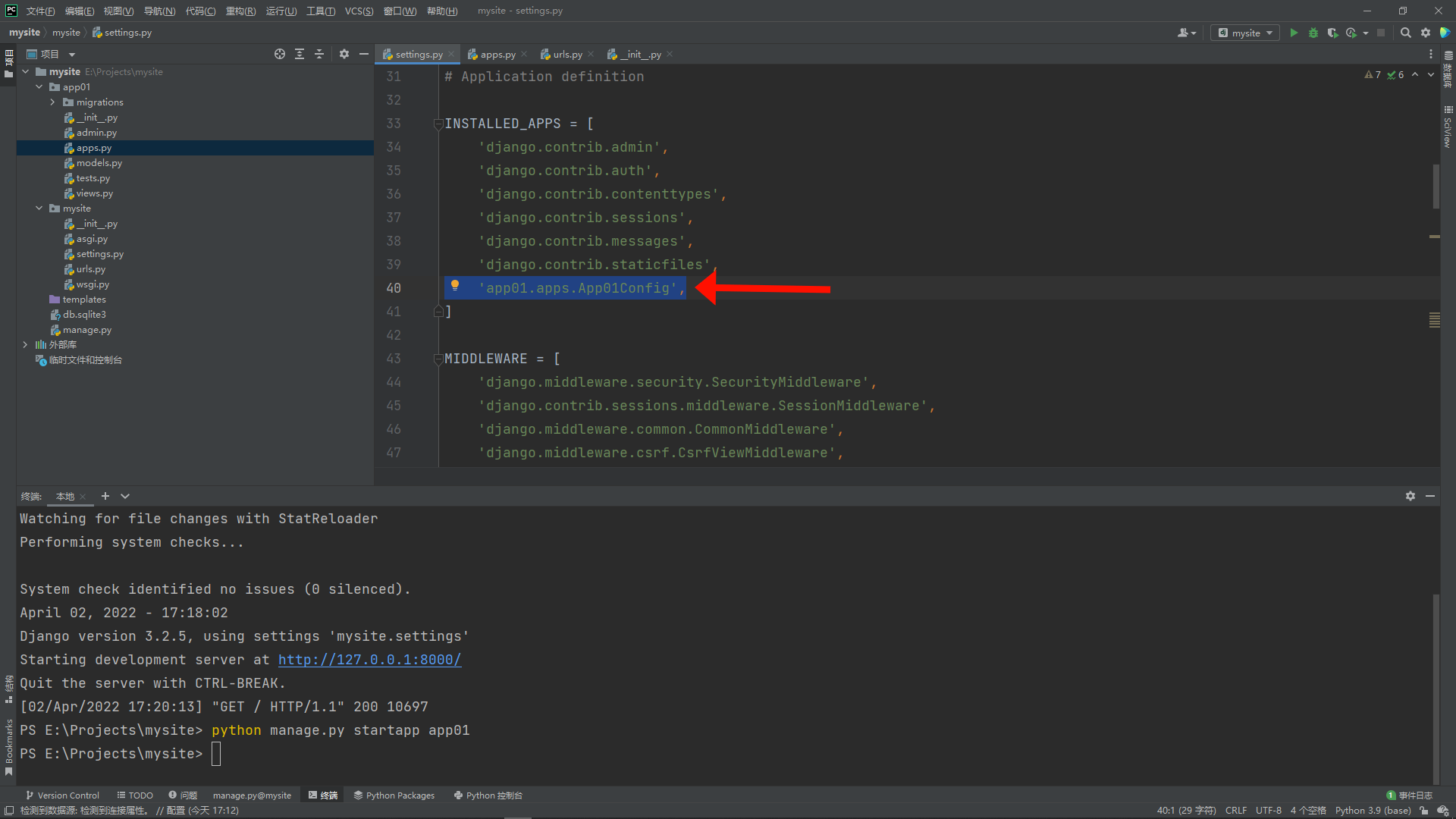
Task: Close the 本地 terminal tab
Action: pos(83,497)
